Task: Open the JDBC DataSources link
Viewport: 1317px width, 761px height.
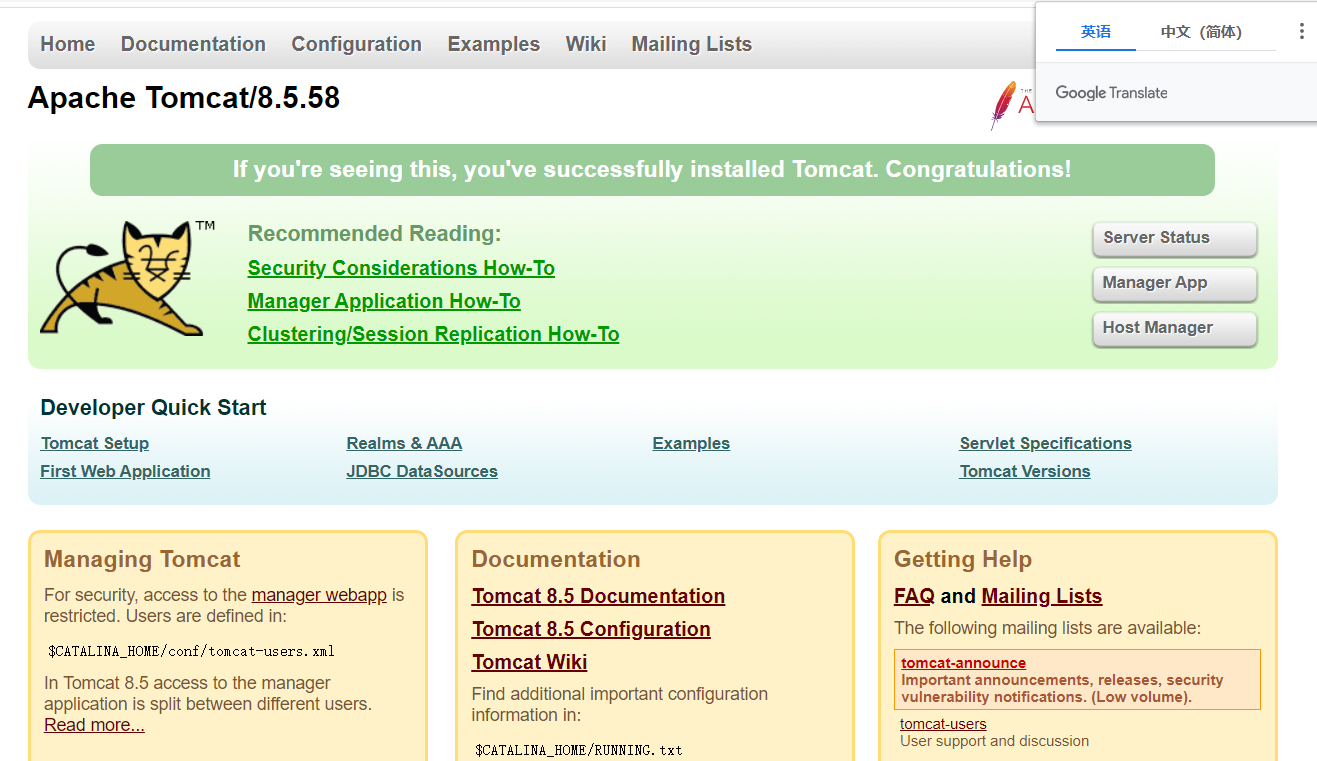Action: (x=422, y=471)
